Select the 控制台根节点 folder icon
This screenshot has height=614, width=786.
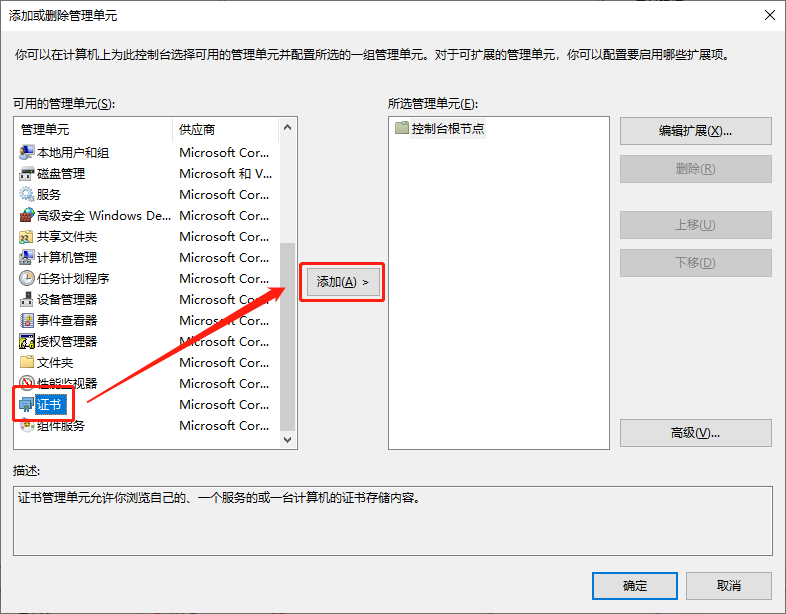click(402, 128)
